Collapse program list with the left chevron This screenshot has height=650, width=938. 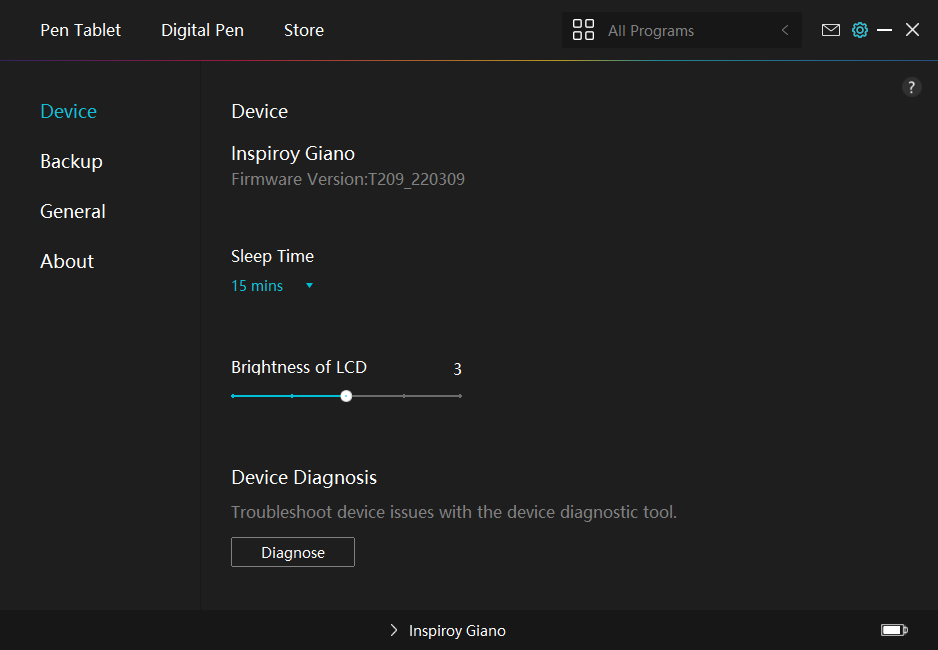pyautogui.click(x=785, y=30)
